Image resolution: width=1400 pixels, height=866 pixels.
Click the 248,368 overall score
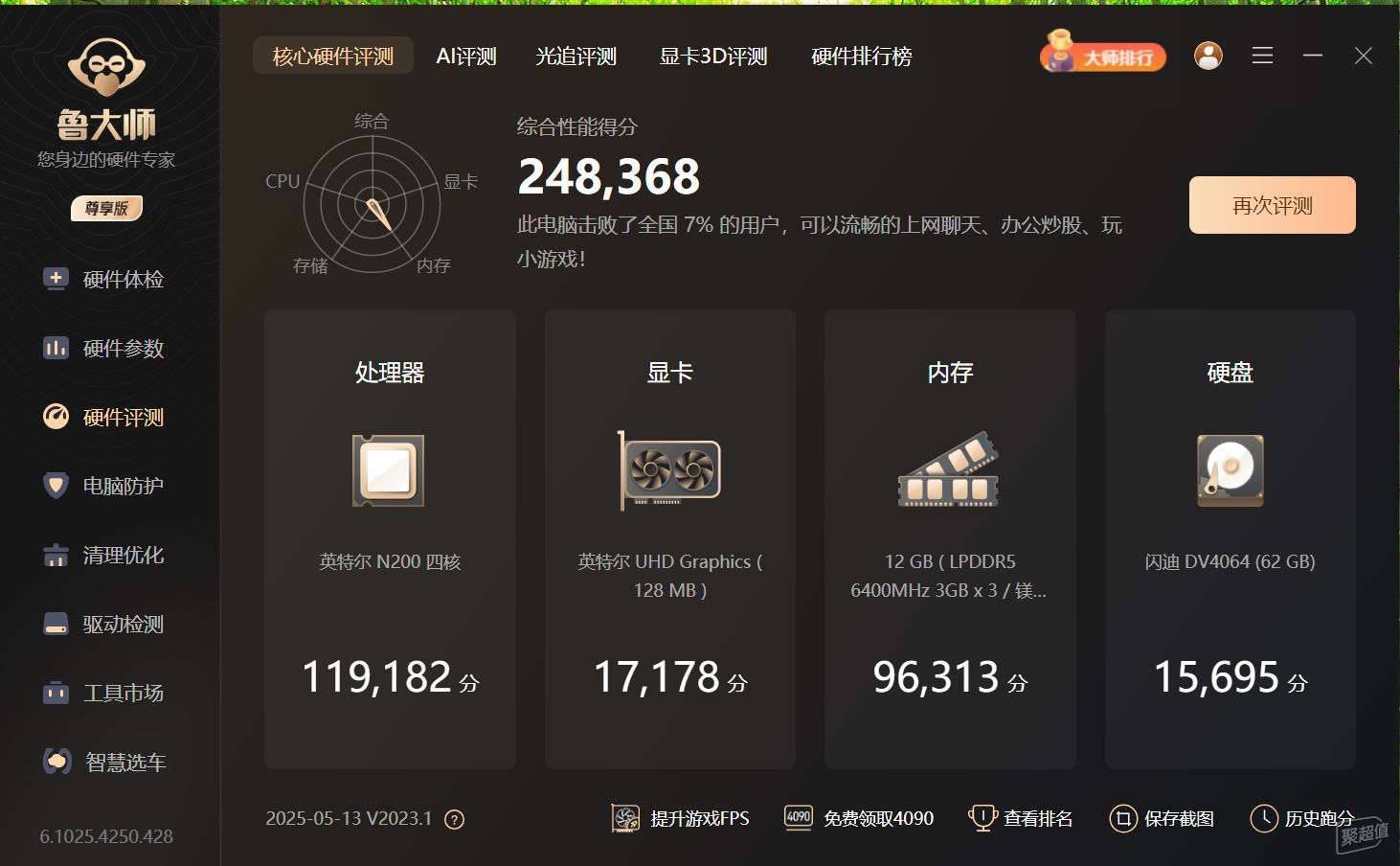(x=609, y=176)
